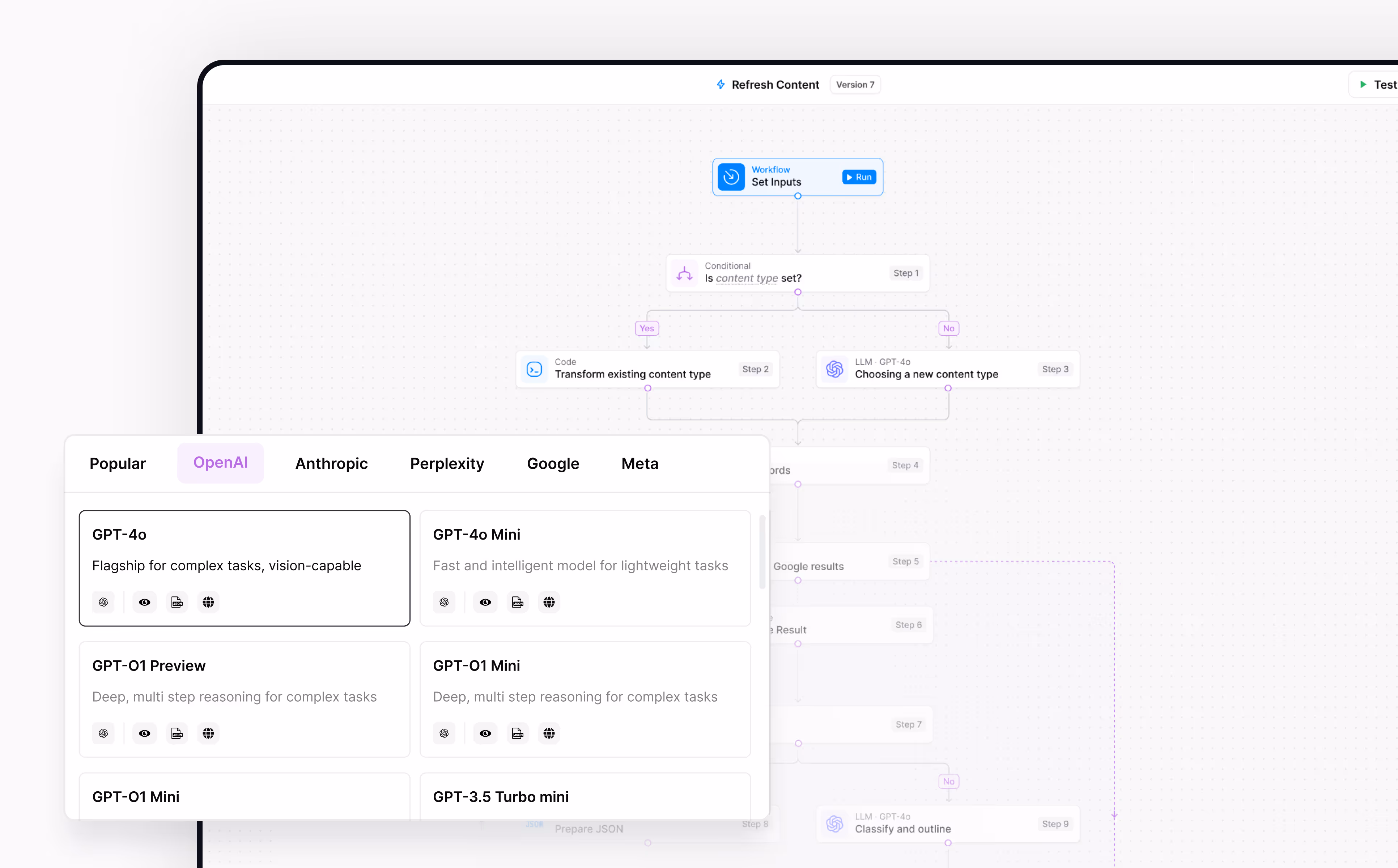
Task: Switch to the Popular models tab
Action: [118, 463]
